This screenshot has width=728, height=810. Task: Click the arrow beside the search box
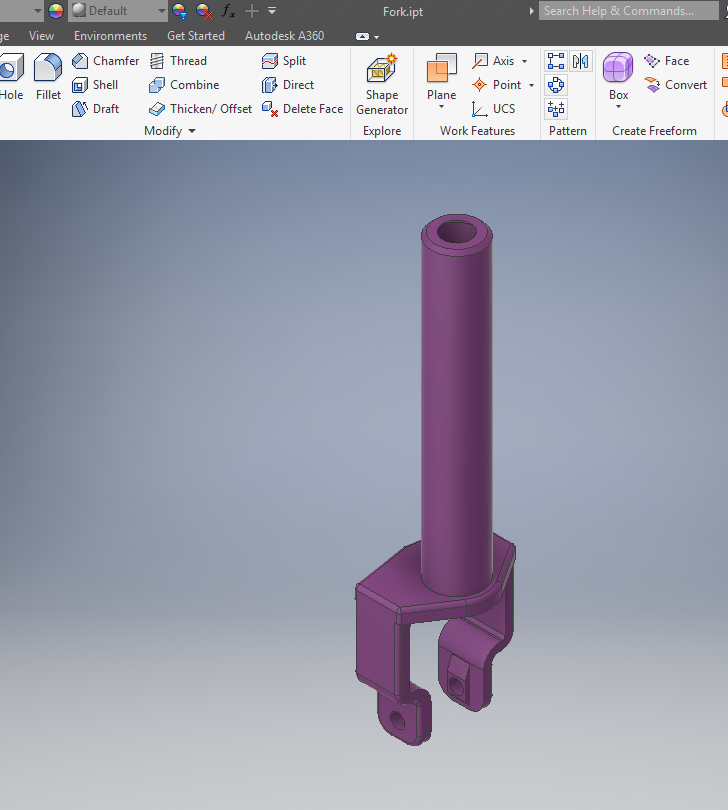531,11
